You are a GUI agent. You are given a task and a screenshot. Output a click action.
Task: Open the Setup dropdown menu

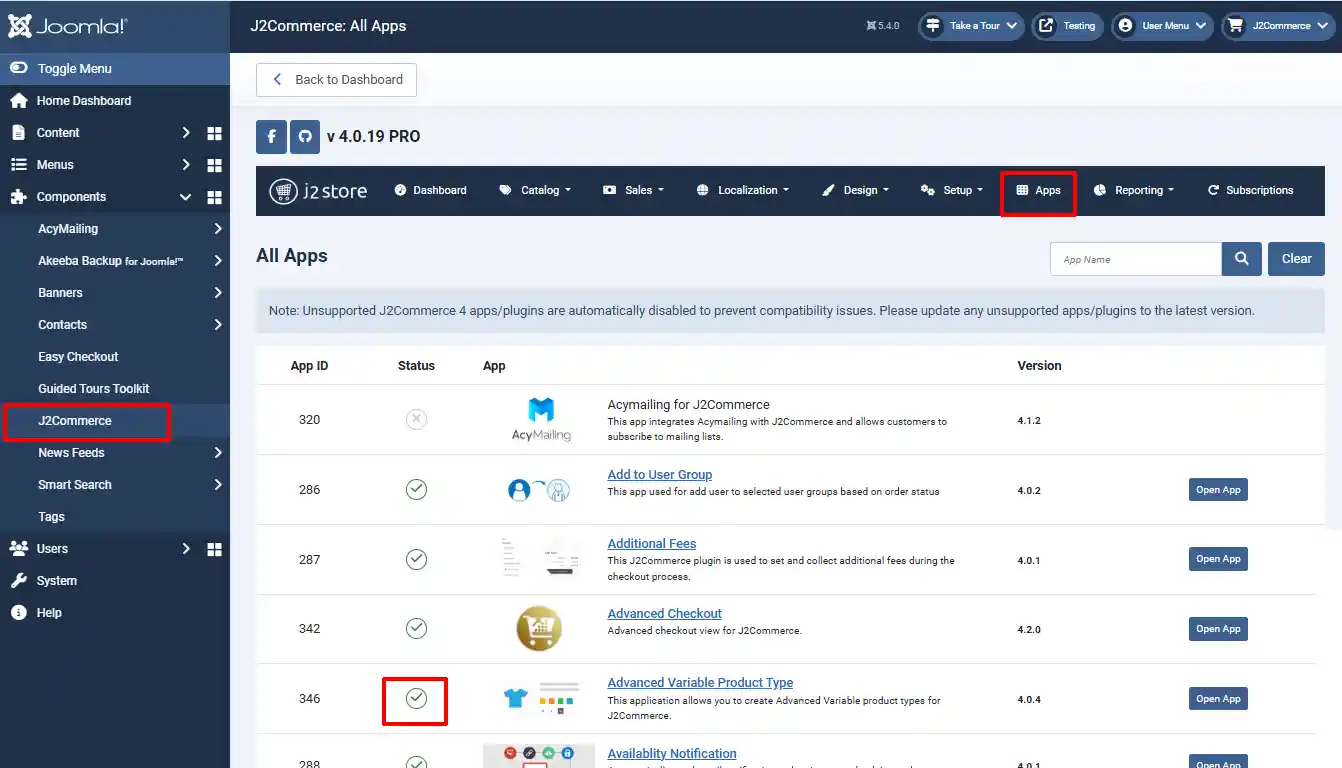tap(952, 190)
